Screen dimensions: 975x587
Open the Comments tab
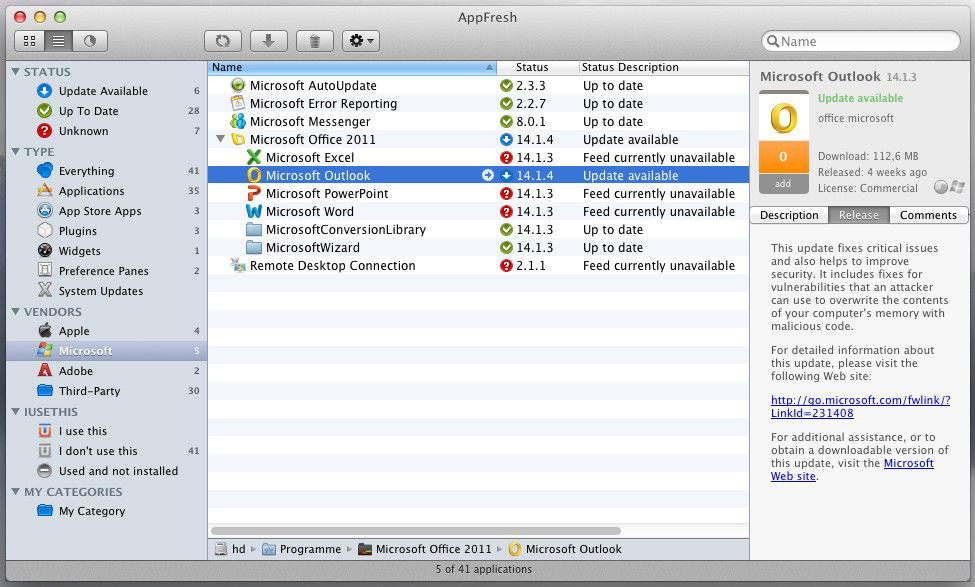pos(928,215)
